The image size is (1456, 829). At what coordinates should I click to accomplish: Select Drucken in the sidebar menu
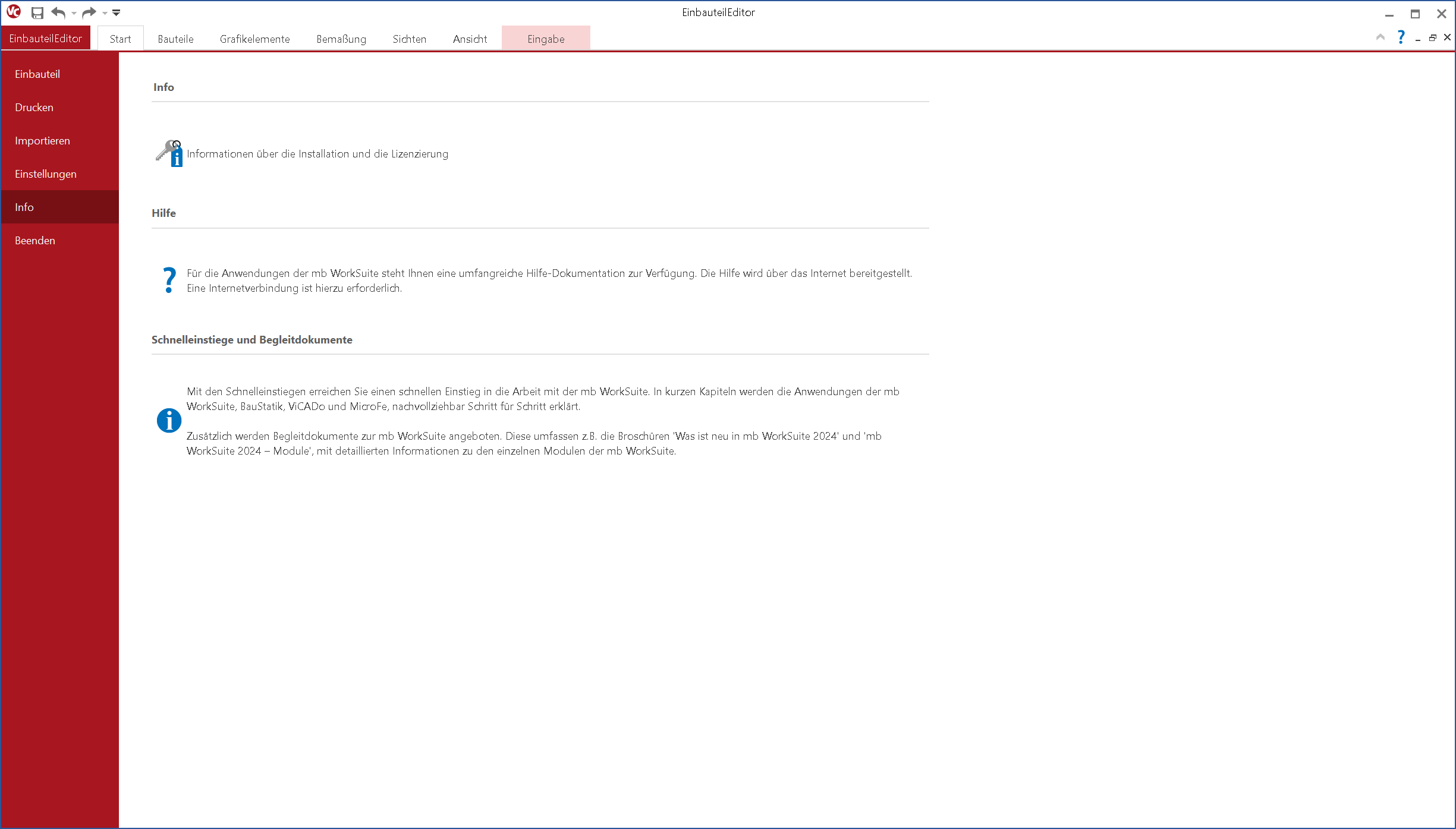click(x=60, y=107)
